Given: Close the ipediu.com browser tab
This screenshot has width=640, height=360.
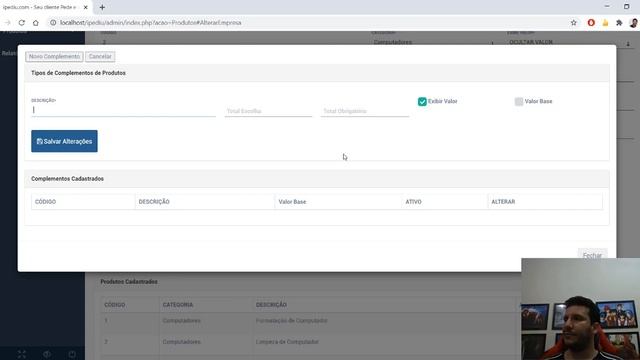Looking at the screenshot, I should pyautogui.click(x=85, y=7).
